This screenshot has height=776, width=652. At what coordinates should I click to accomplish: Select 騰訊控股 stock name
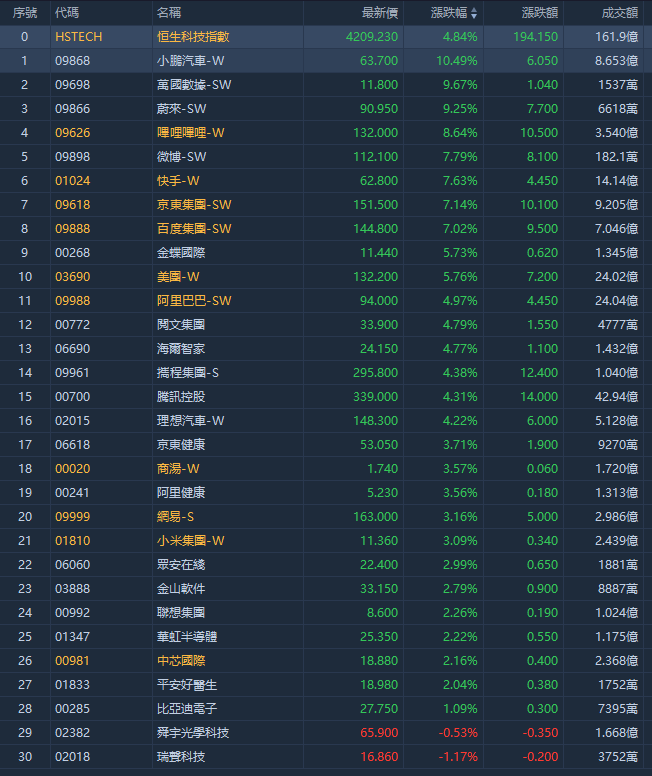[x=181, y=397]
